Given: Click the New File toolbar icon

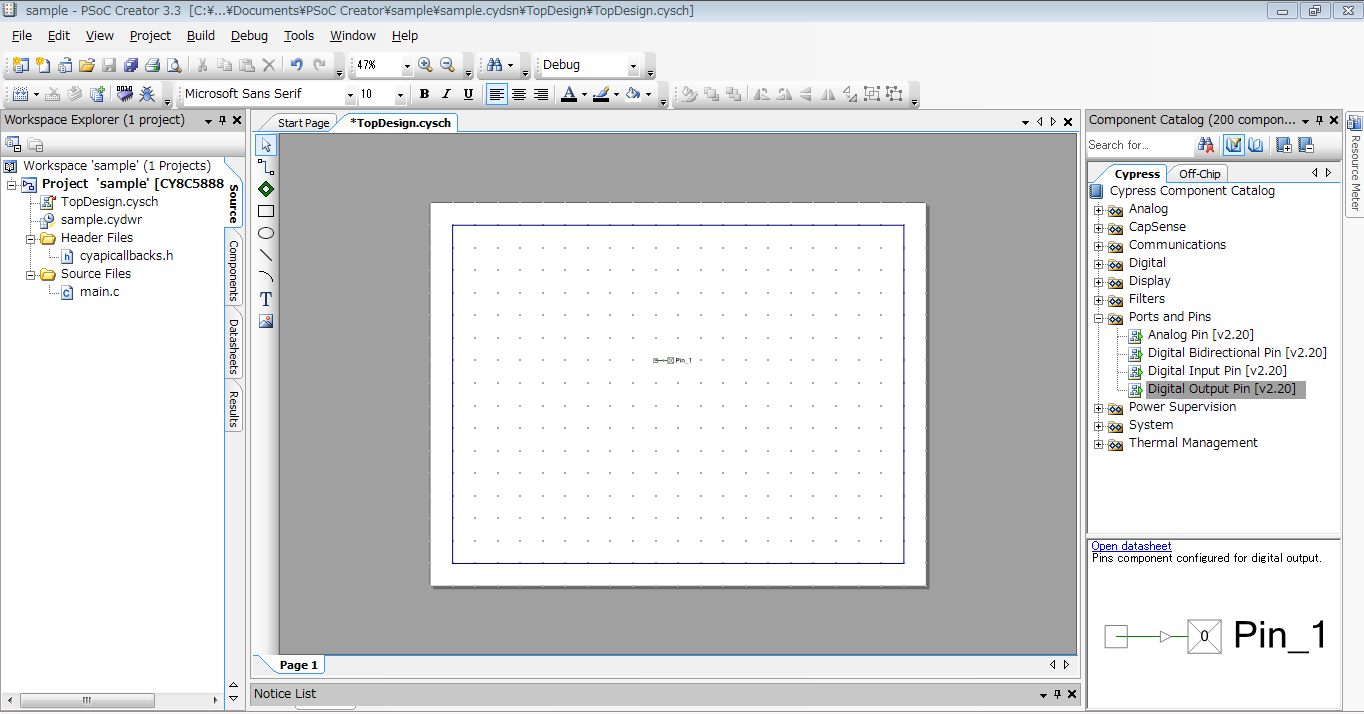Looking at the screenshot, I should click(x=43, y=65).
